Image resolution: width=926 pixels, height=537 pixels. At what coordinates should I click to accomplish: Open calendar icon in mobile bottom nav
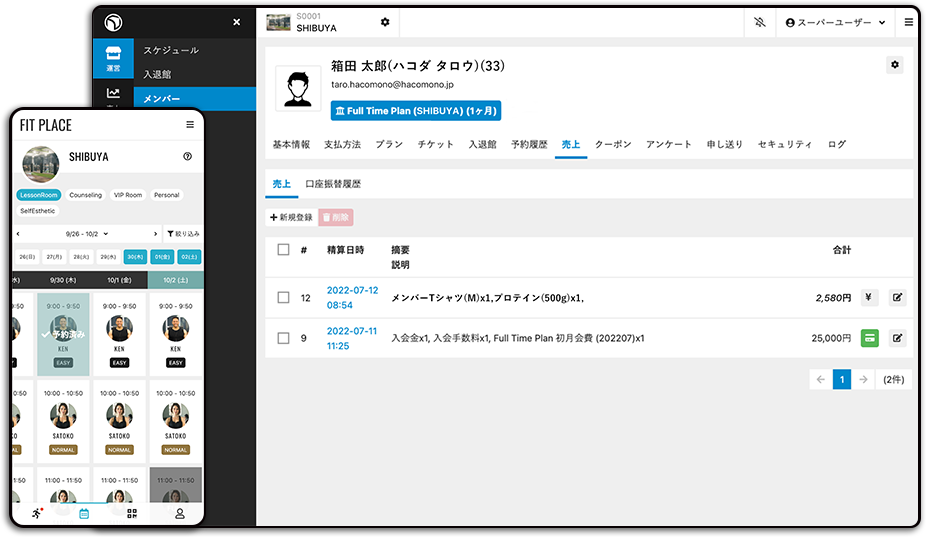[84, 513]
